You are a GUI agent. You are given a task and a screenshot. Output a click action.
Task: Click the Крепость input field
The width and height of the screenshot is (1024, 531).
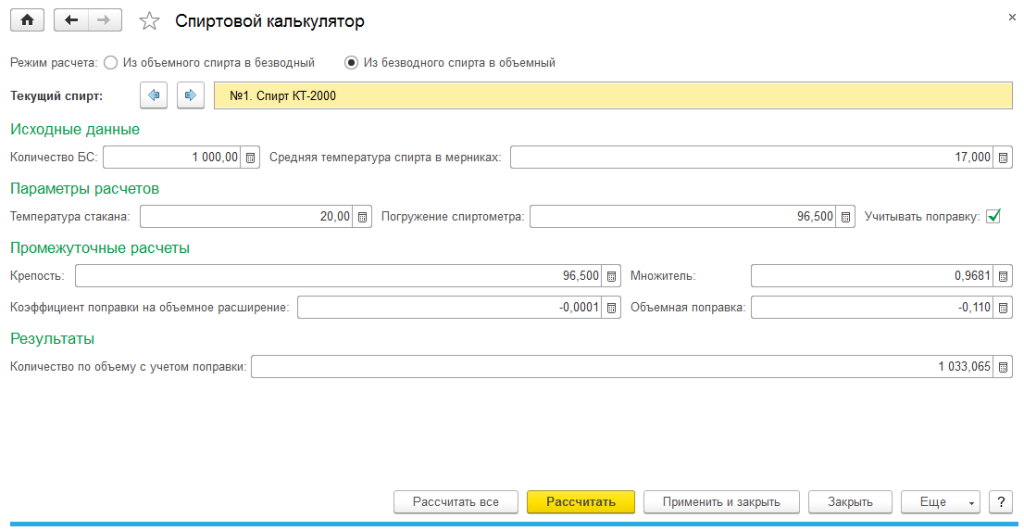point(340,276)
